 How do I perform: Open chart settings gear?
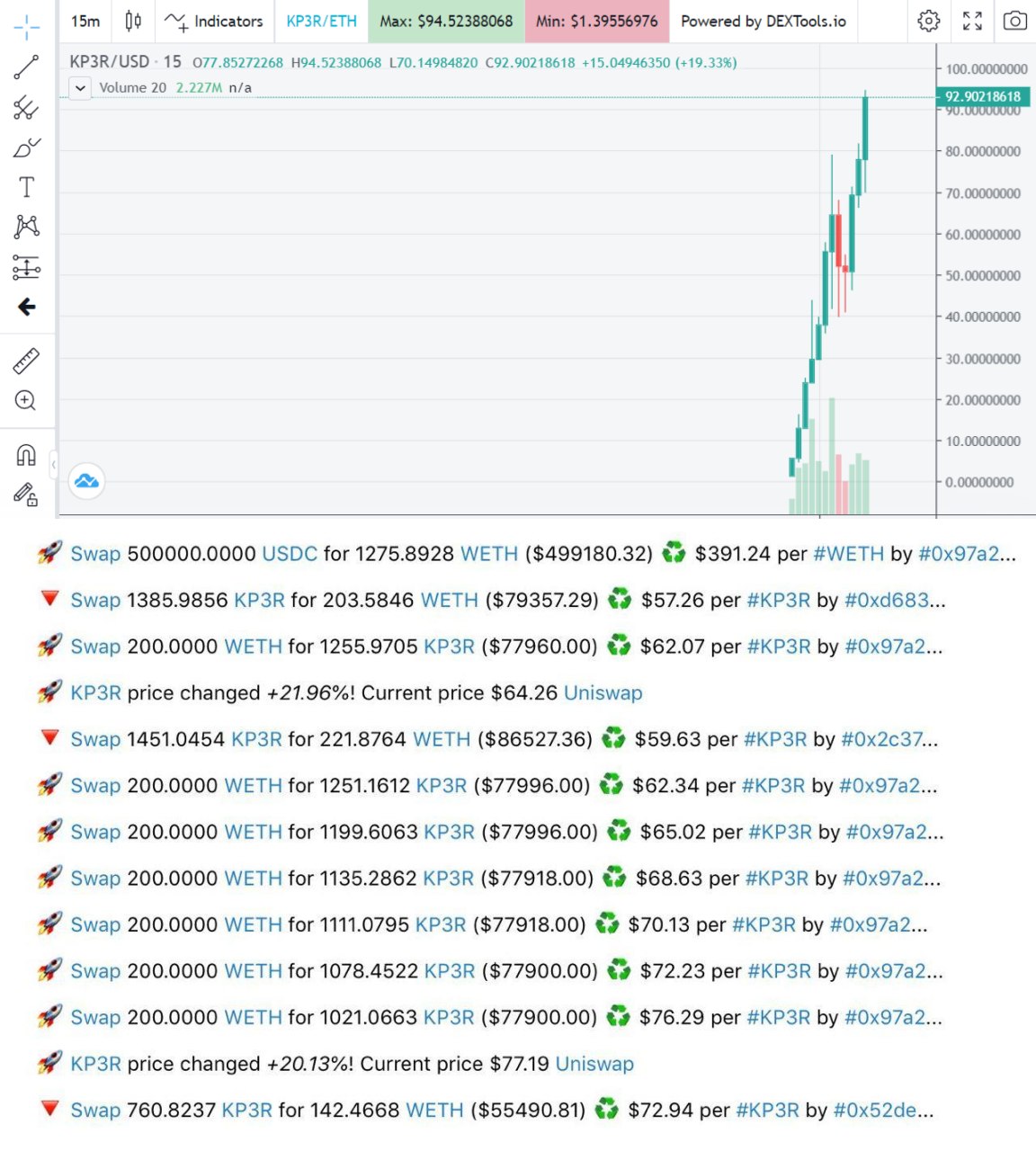point(929,21)
